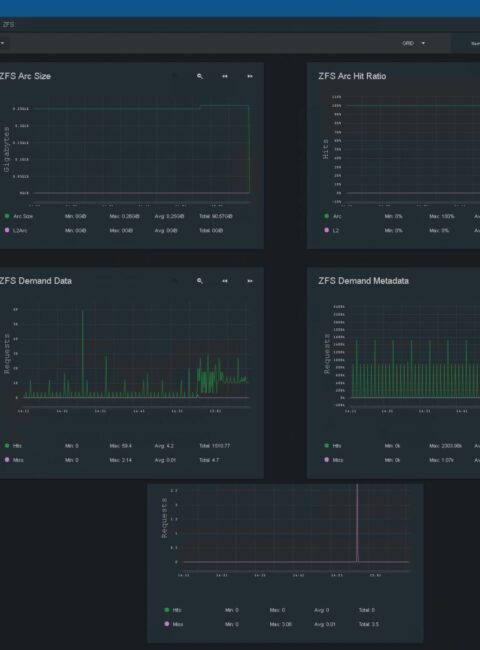Select the ZFS tab
Image resolution: width=480 pixels, height=650 pixels.
8,25
